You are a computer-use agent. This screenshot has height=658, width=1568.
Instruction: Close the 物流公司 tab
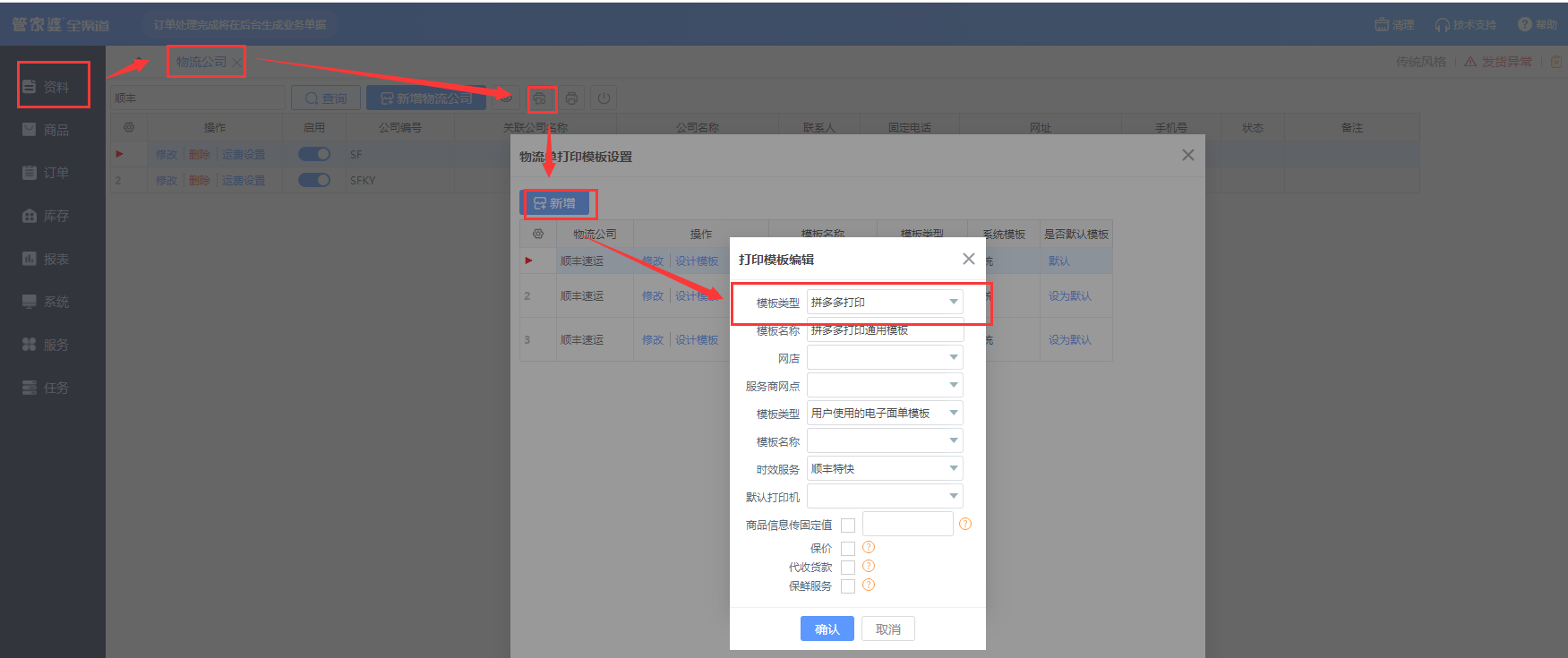point(236,63)
